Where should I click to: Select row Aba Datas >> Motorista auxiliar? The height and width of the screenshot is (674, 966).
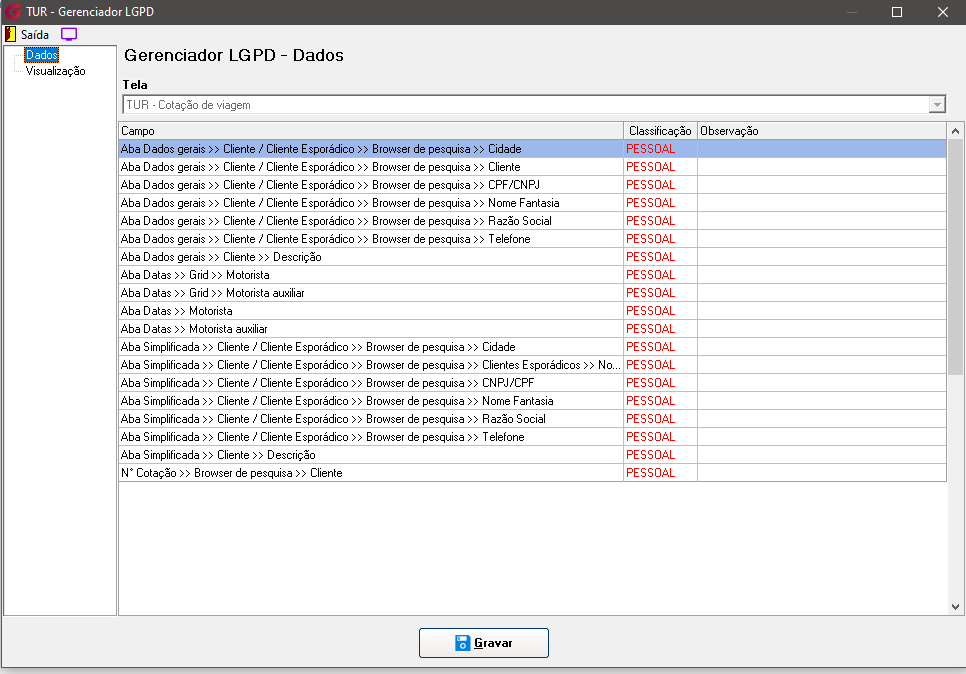(532, 328)
